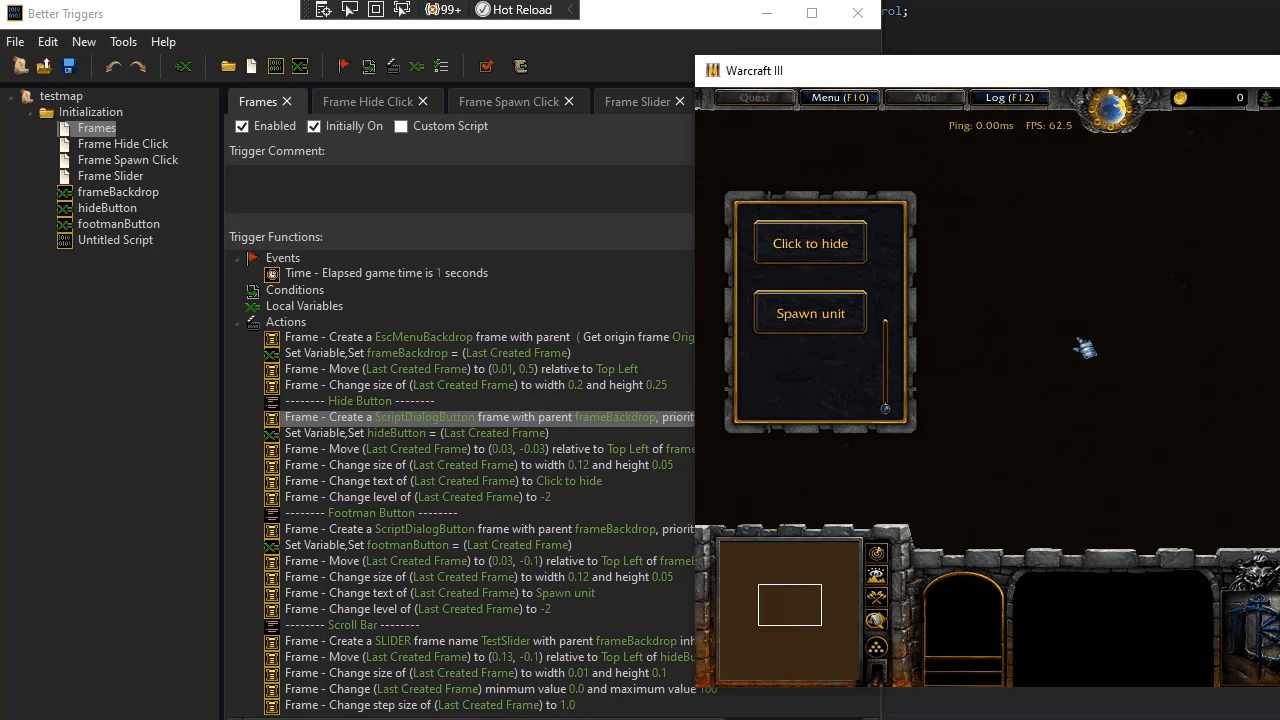Open the game Menu (F10) button
This screenshot has width=1280, height=720.
click(x=839, y=98)
